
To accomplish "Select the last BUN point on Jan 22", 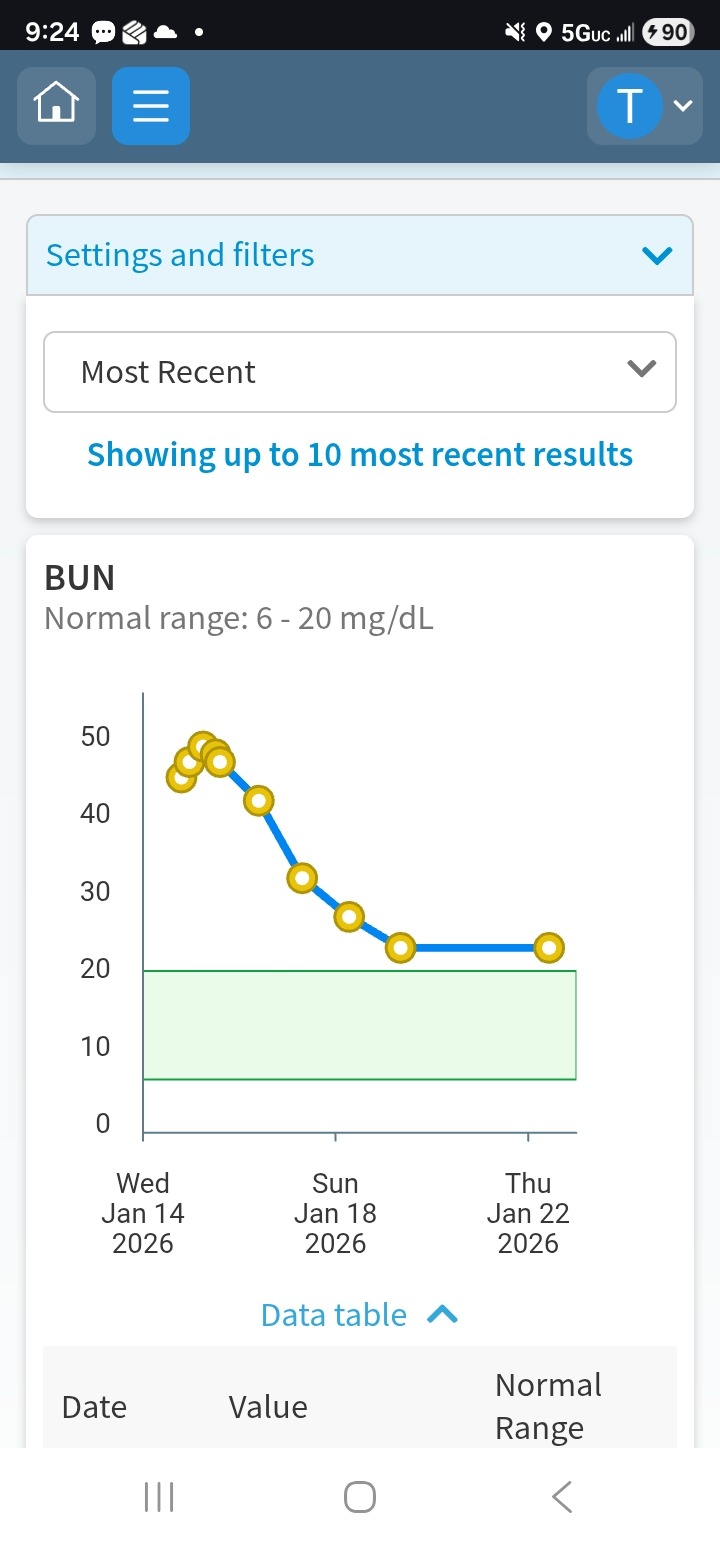I will click(549, 947).
